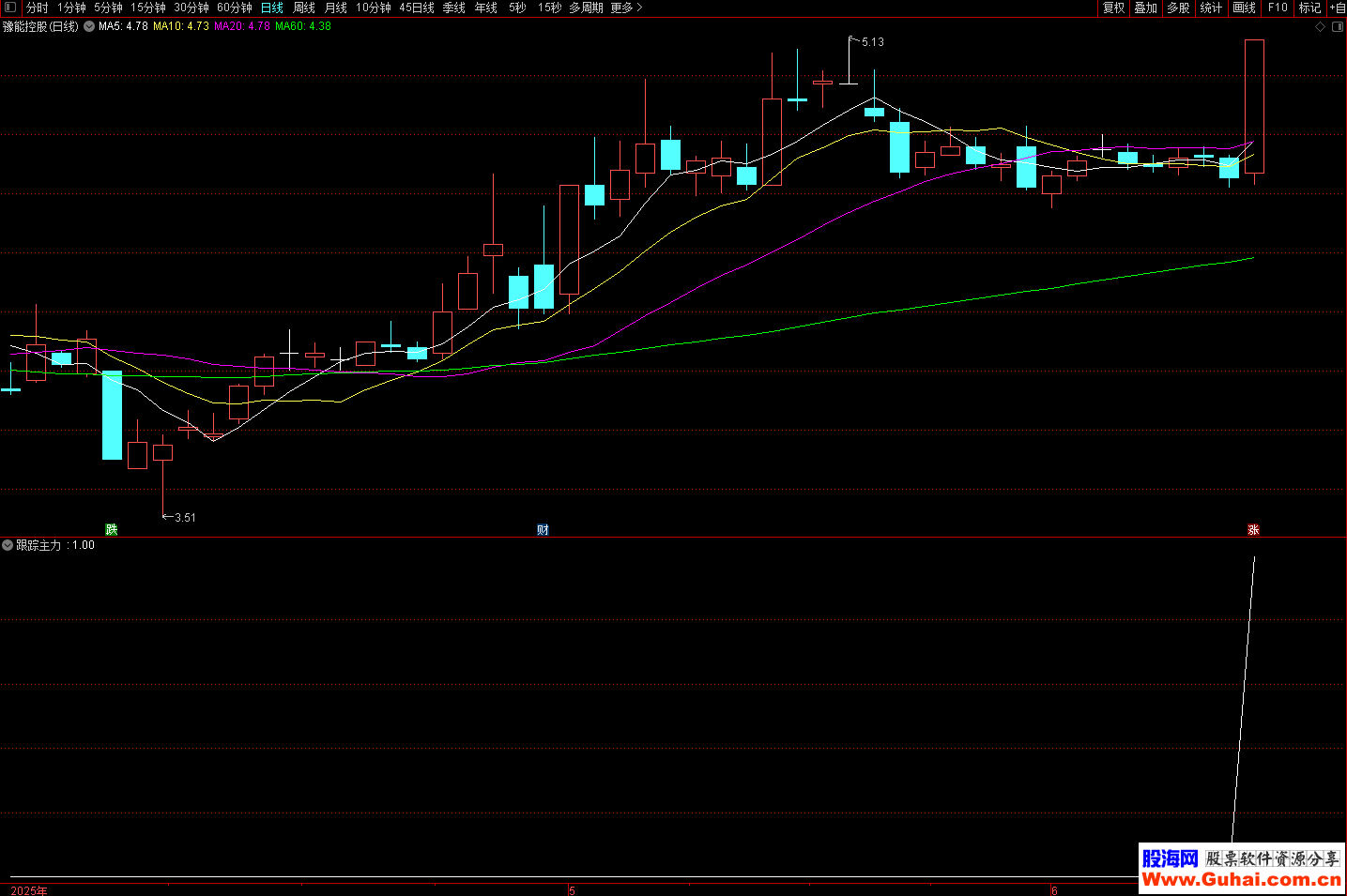Click the 标记 mark button

point(1309,8)
